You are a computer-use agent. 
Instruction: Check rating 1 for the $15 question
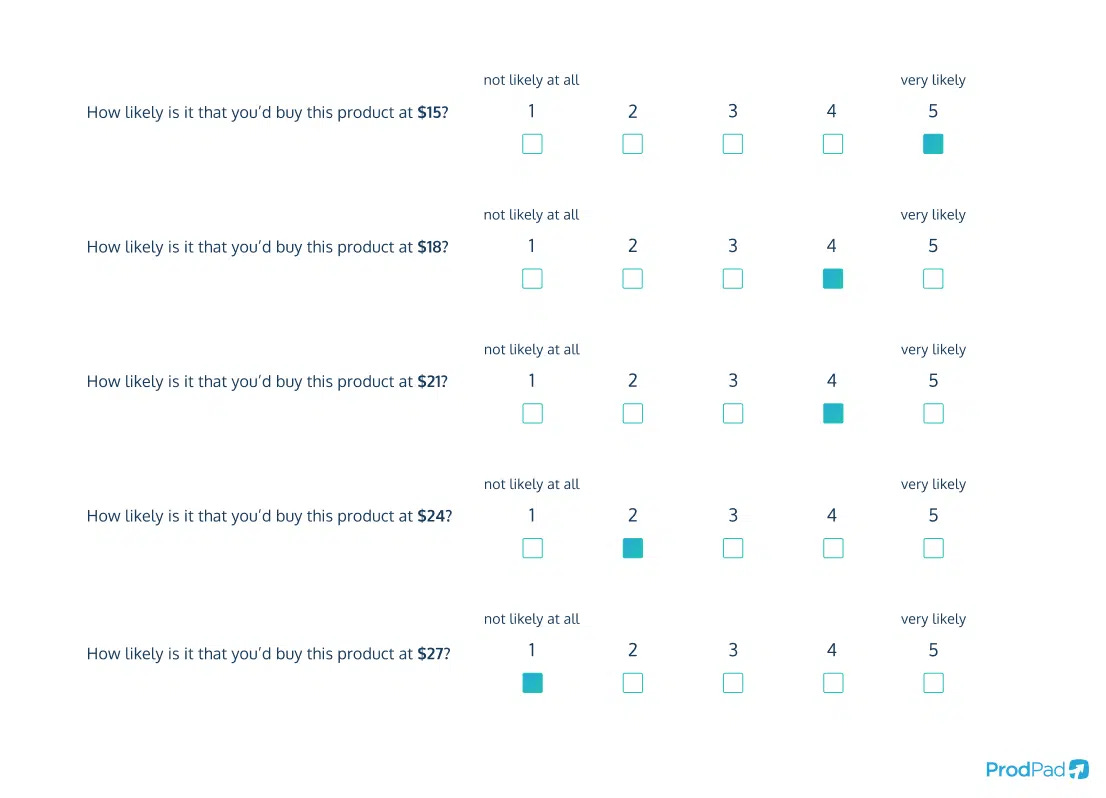tap(533, 144)
